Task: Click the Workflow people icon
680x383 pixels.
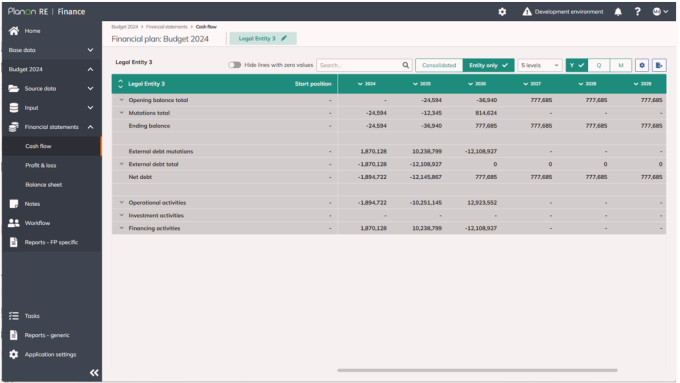Action: pyautogui.click(x=14, y=223)
